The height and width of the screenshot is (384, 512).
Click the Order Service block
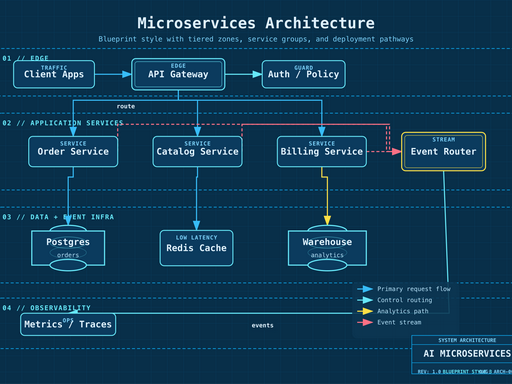[x=73, y=152]
